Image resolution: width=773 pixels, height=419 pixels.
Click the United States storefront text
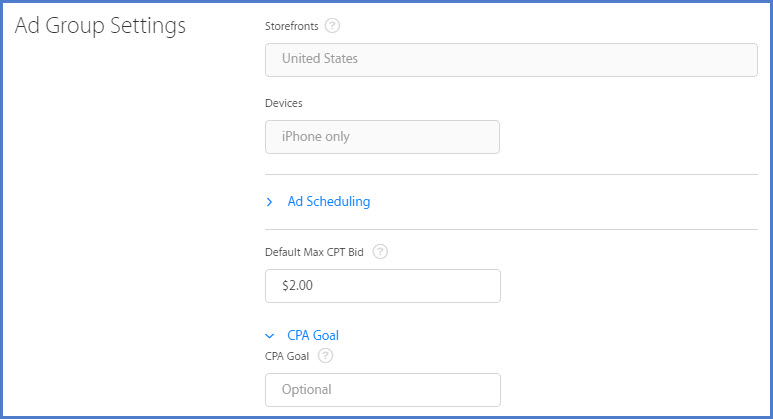click(320, 59)
